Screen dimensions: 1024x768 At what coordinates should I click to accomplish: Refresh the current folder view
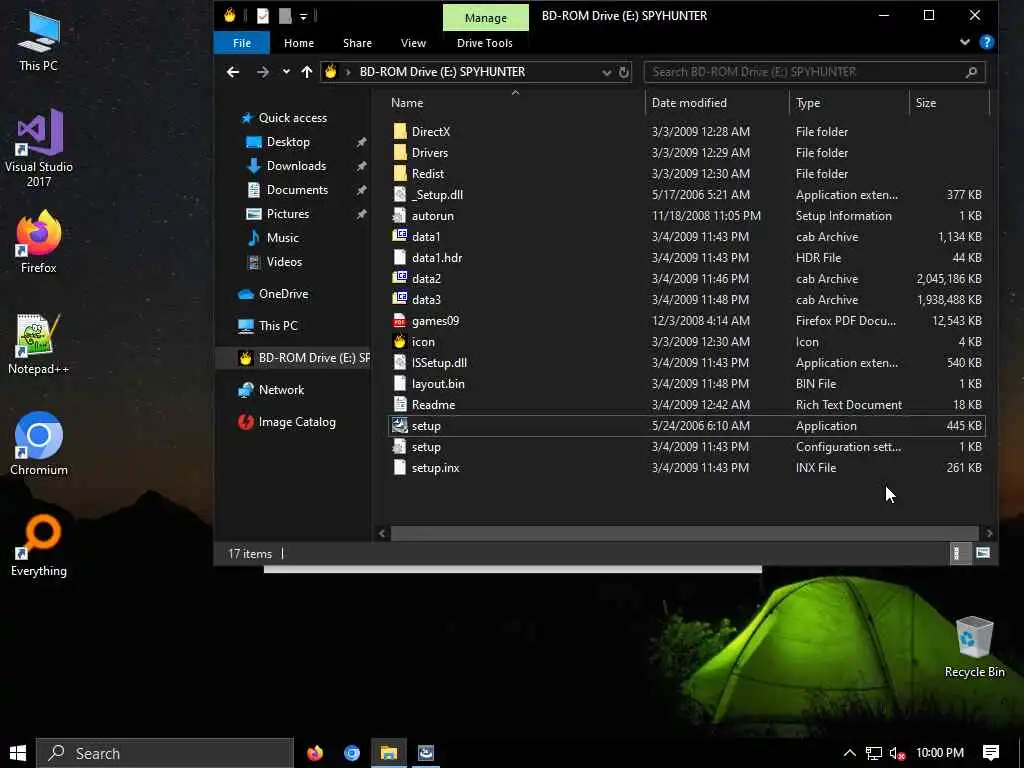[624, 72]
